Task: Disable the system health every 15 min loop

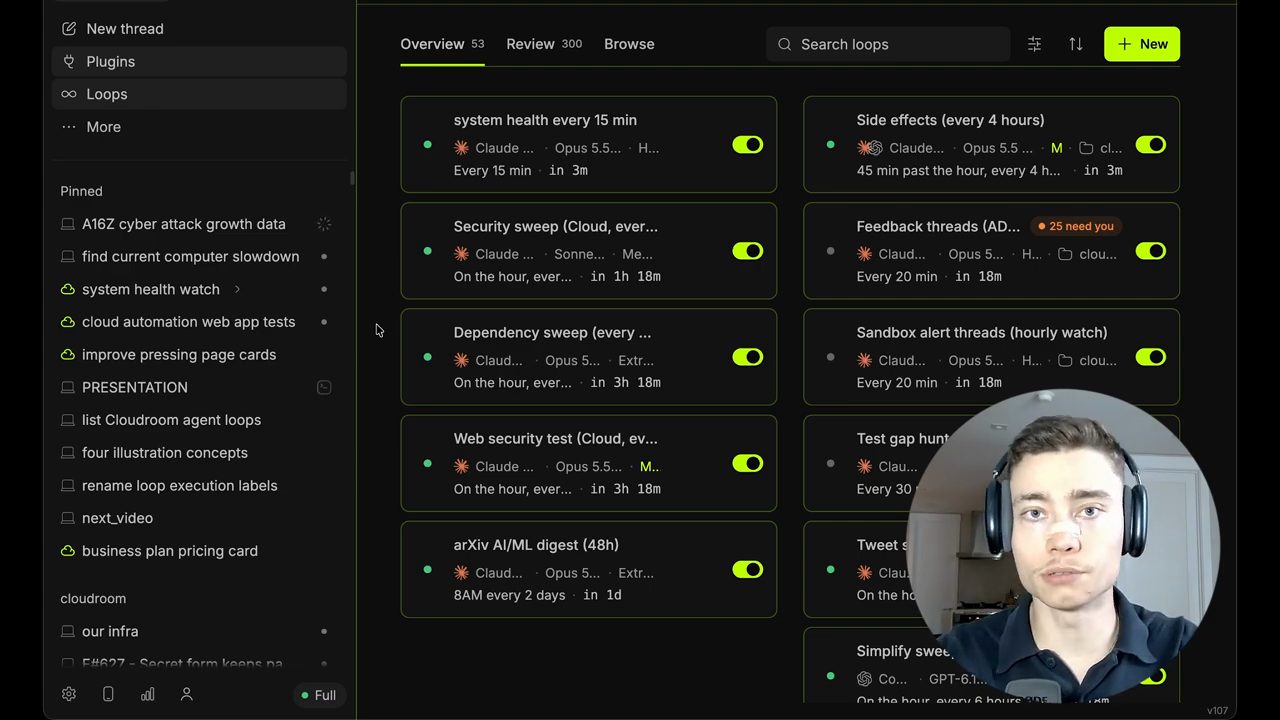Action: 747,145
